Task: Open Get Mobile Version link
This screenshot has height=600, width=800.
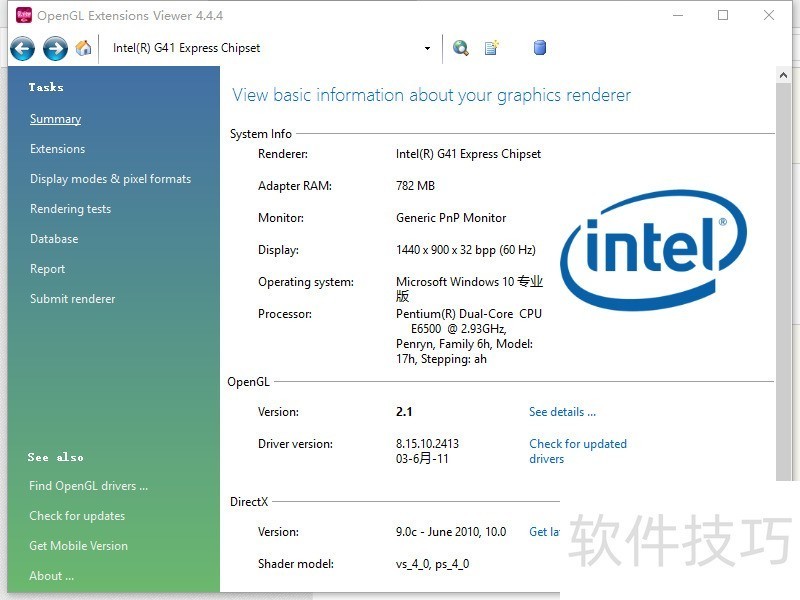Action: (79, 546)
